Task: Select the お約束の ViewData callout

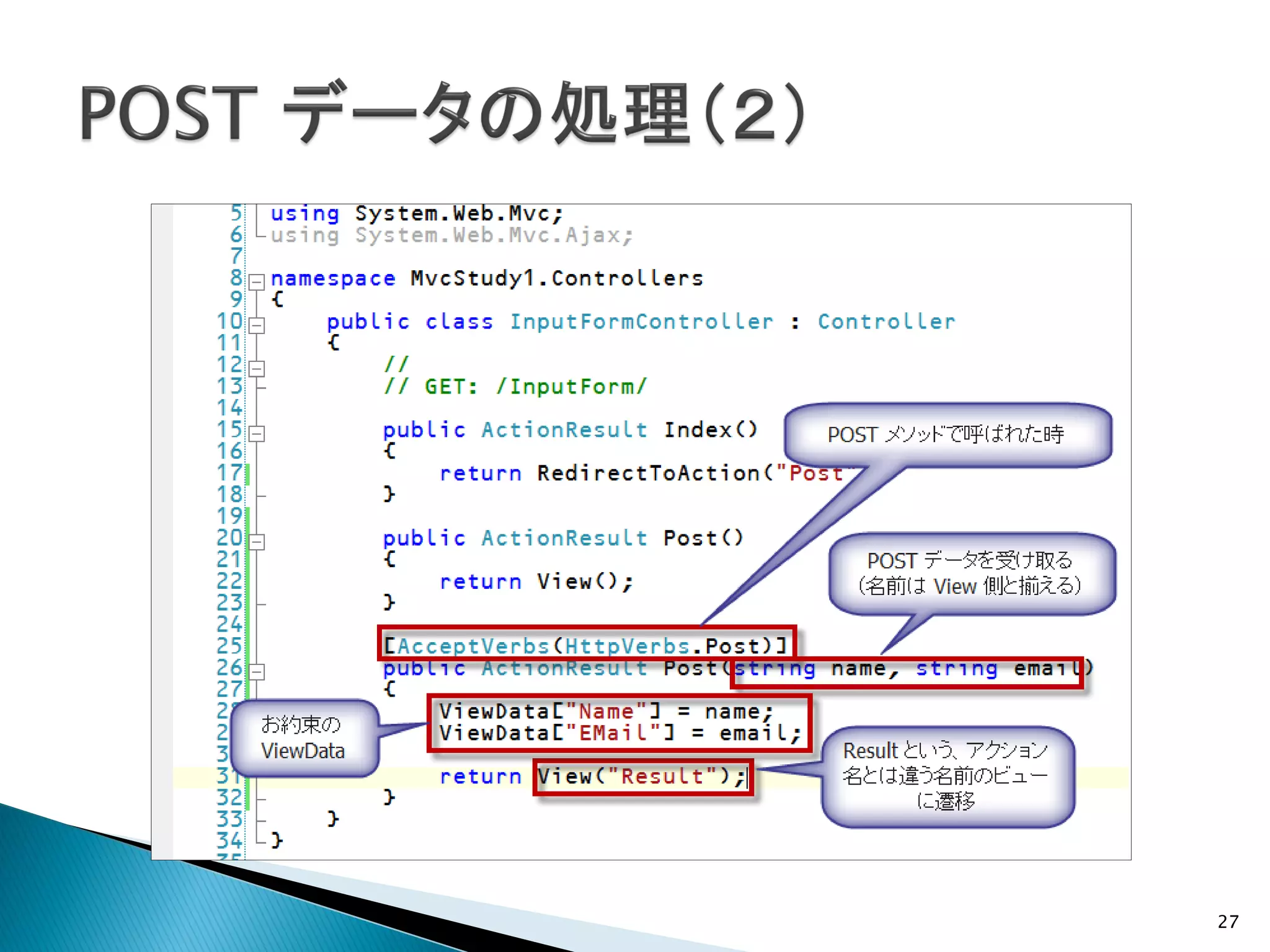Action: (x=303, y=738)
